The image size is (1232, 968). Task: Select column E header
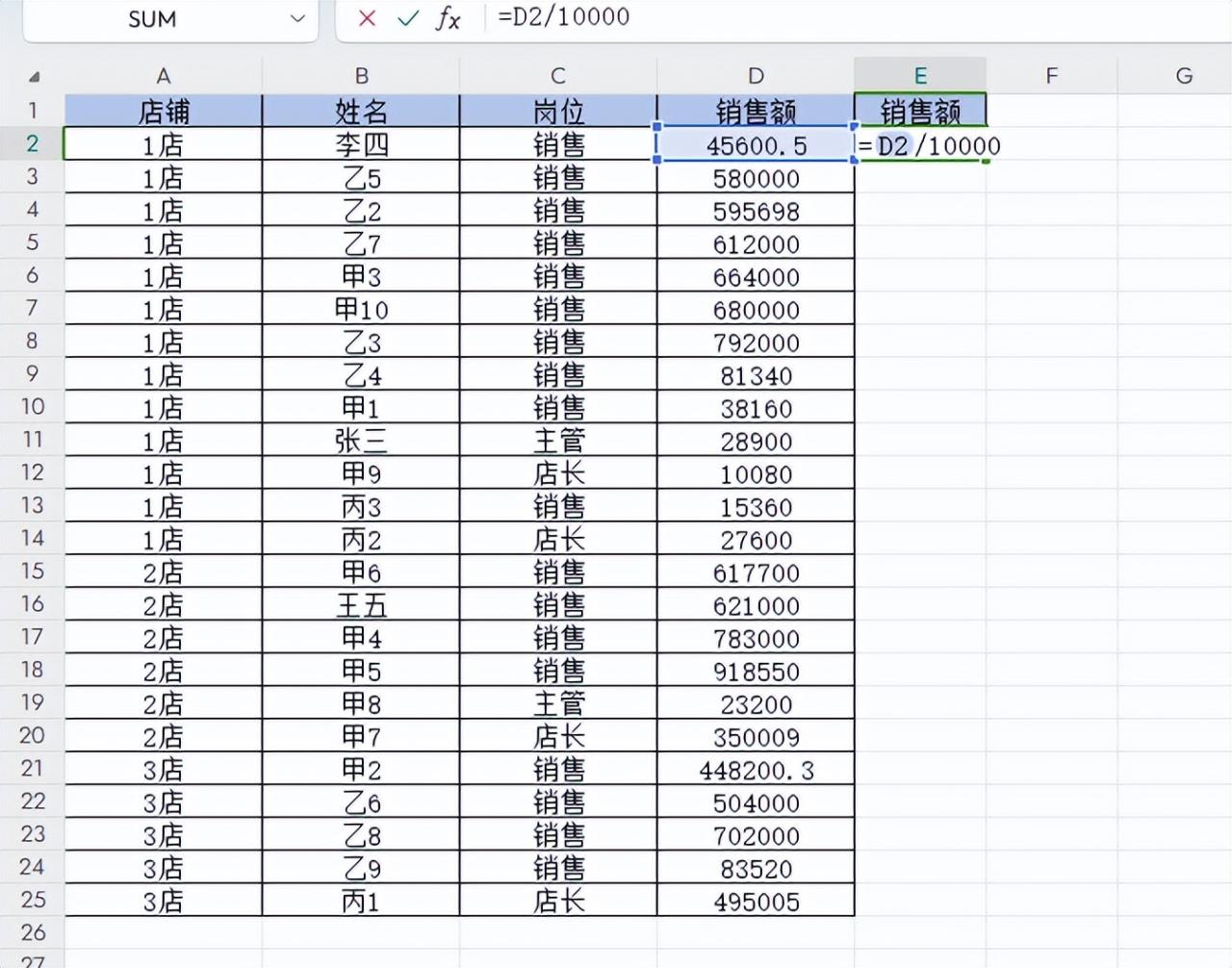click(x=920, y=76)
